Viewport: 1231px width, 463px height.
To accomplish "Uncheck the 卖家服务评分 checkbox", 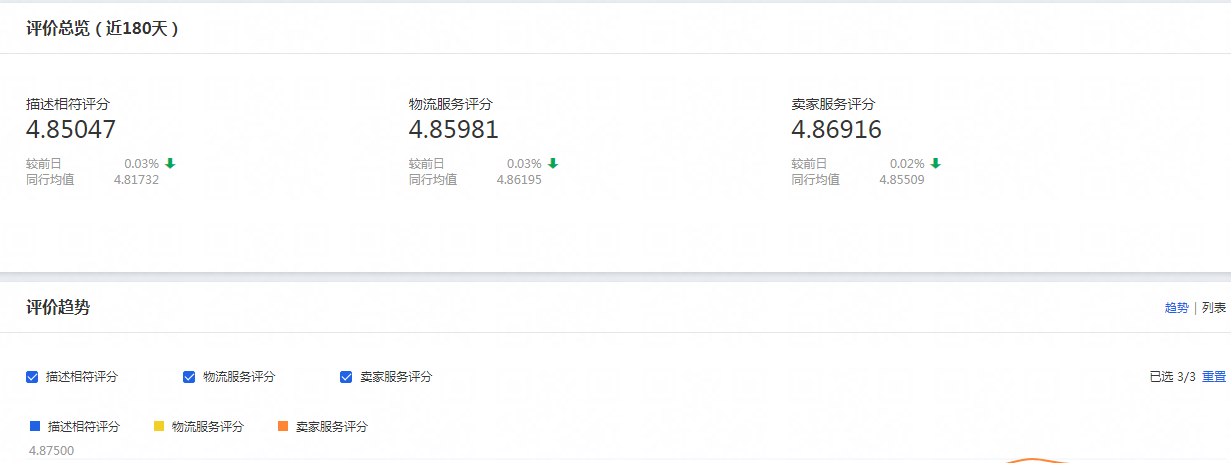I will (x=346, y=377).
